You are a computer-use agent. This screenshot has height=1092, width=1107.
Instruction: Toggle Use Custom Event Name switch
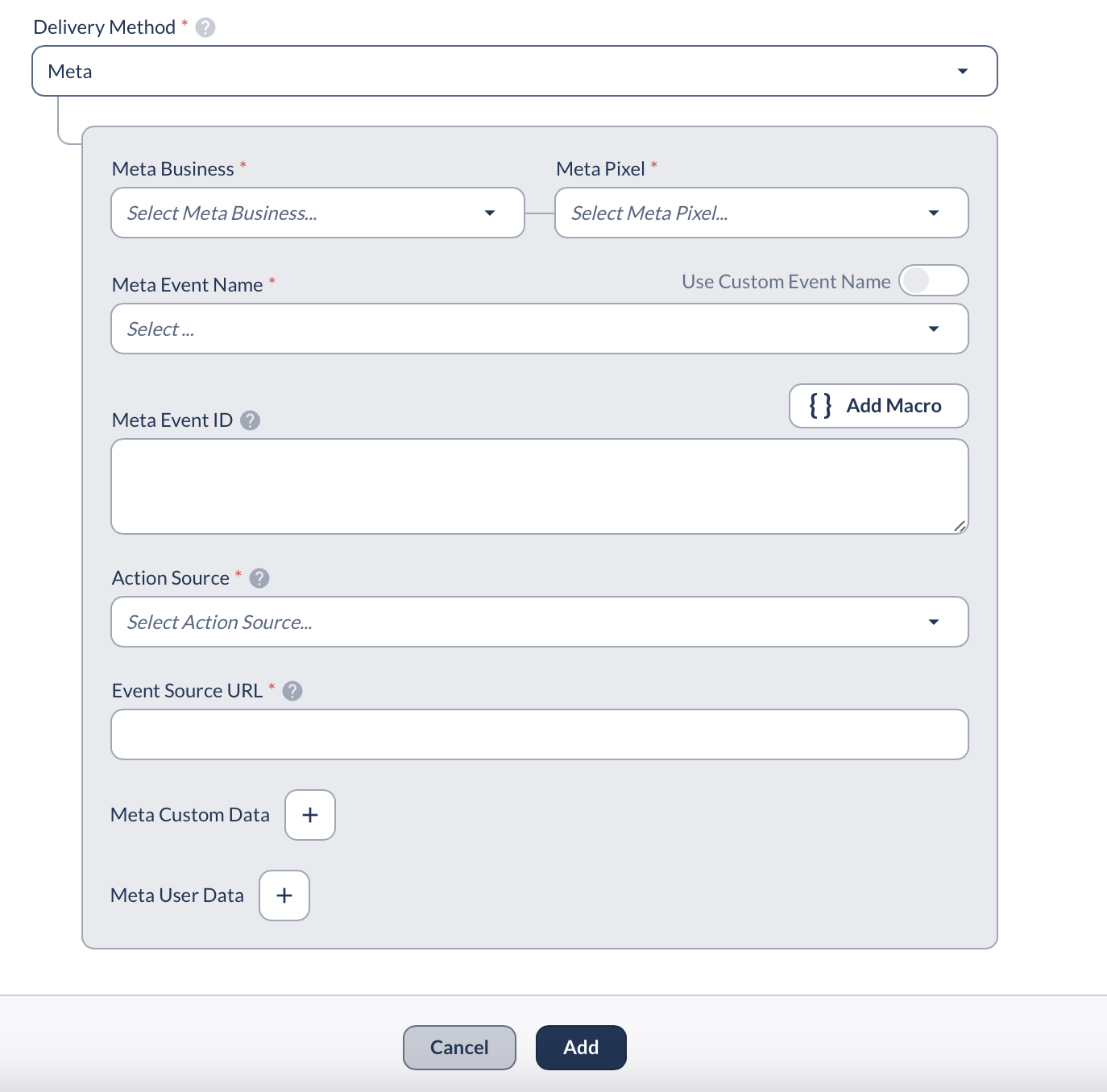(934, 280)
